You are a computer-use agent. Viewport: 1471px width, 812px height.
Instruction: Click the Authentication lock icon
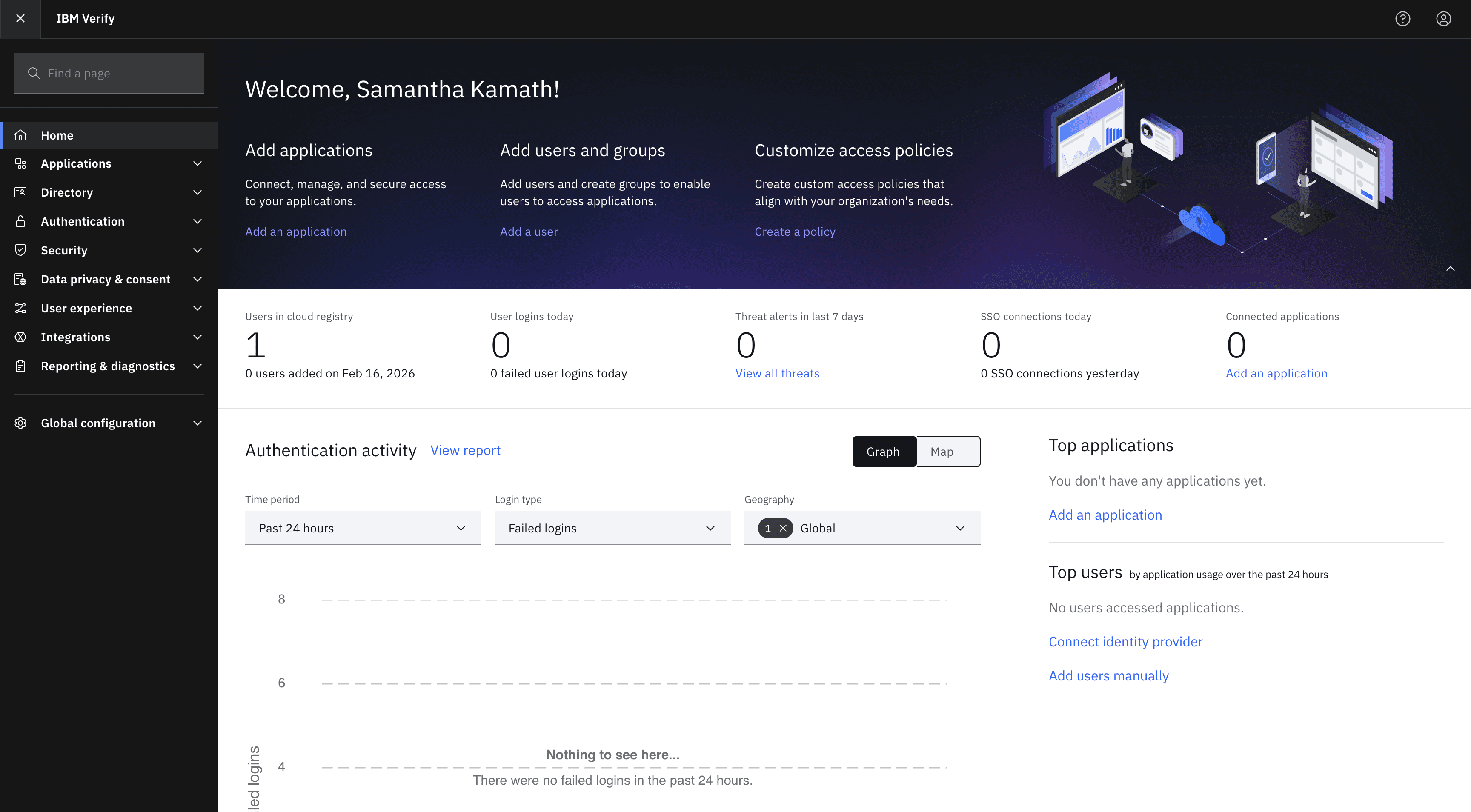(x=20, y=222)
